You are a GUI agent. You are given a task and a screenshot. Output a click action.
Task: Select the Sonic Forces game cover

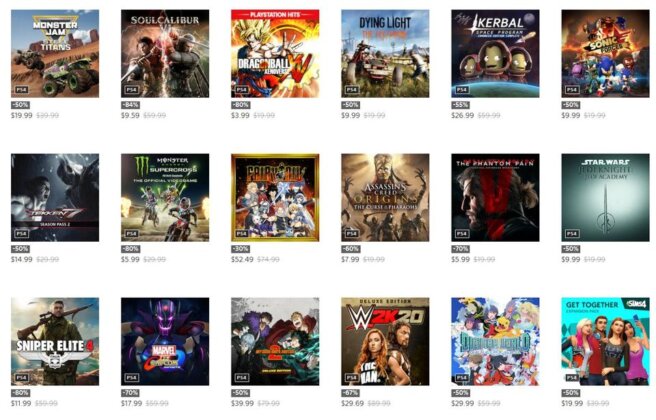pyautogui.click(x=605, y=54)
